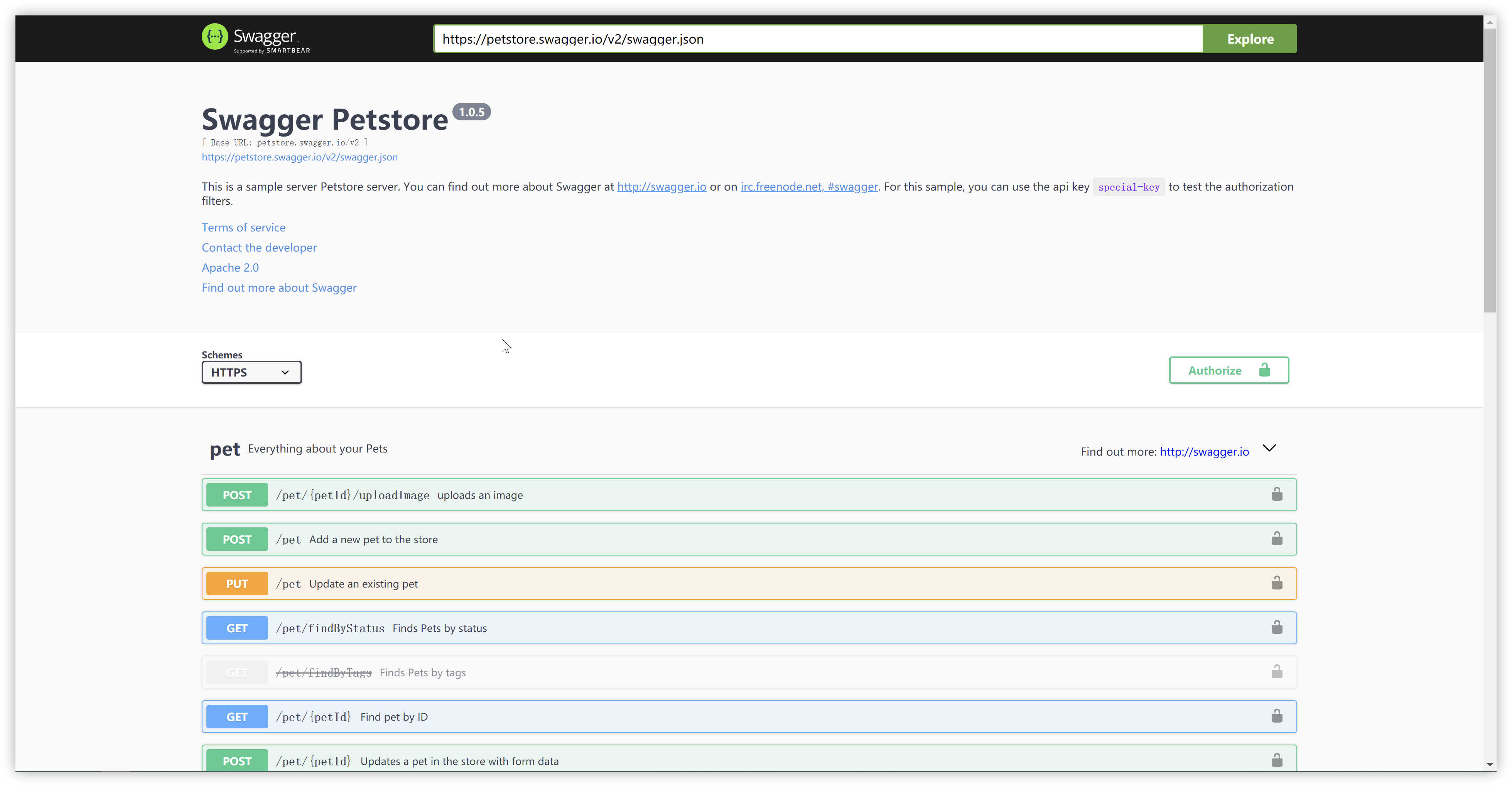The height and width of the screenshot is (787, 1512).
Task: Expand the GET /pet/findByStatus operation
Action: coord(704,628)
